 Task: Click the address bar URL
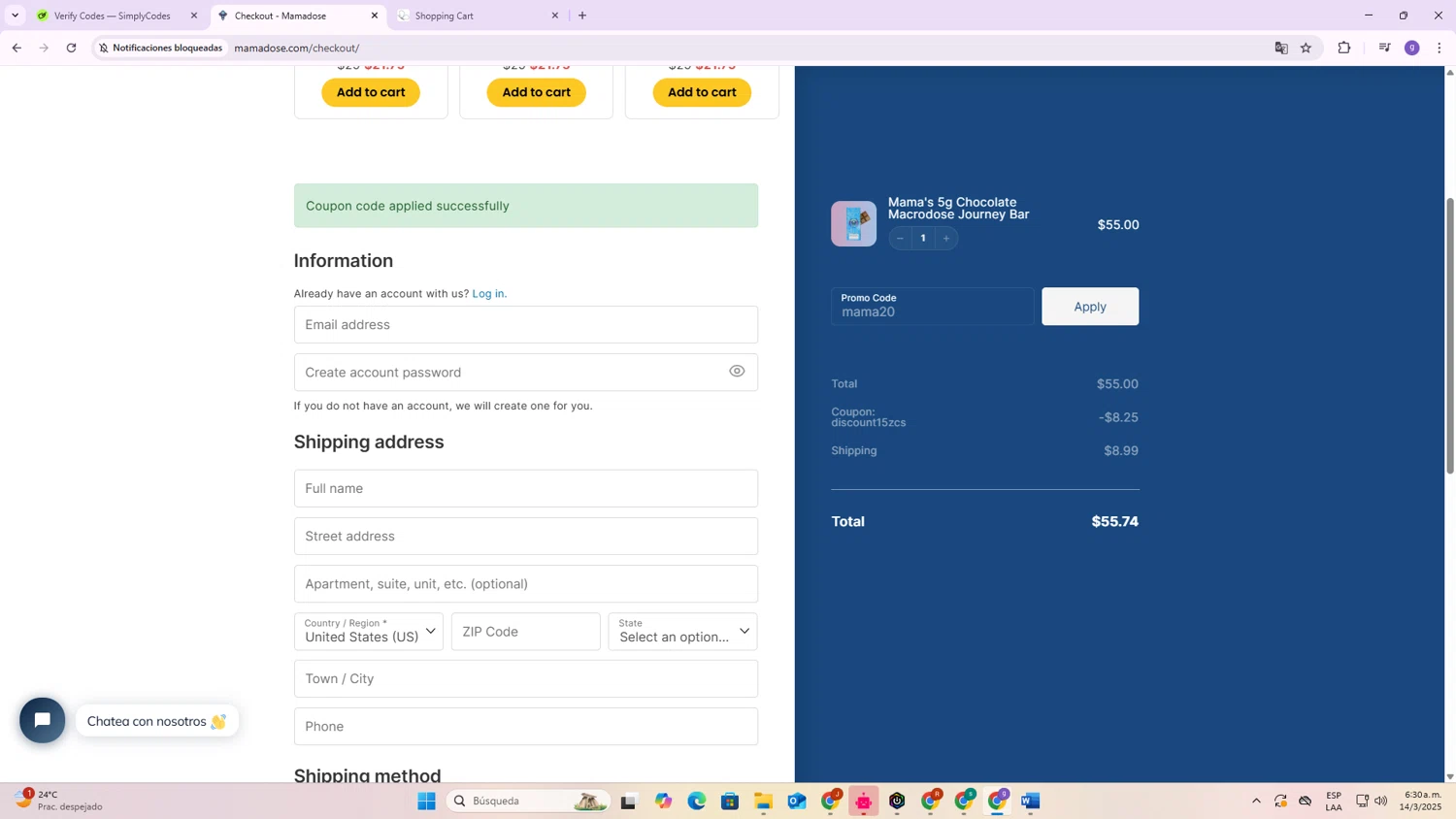click(x=297, y=48)
